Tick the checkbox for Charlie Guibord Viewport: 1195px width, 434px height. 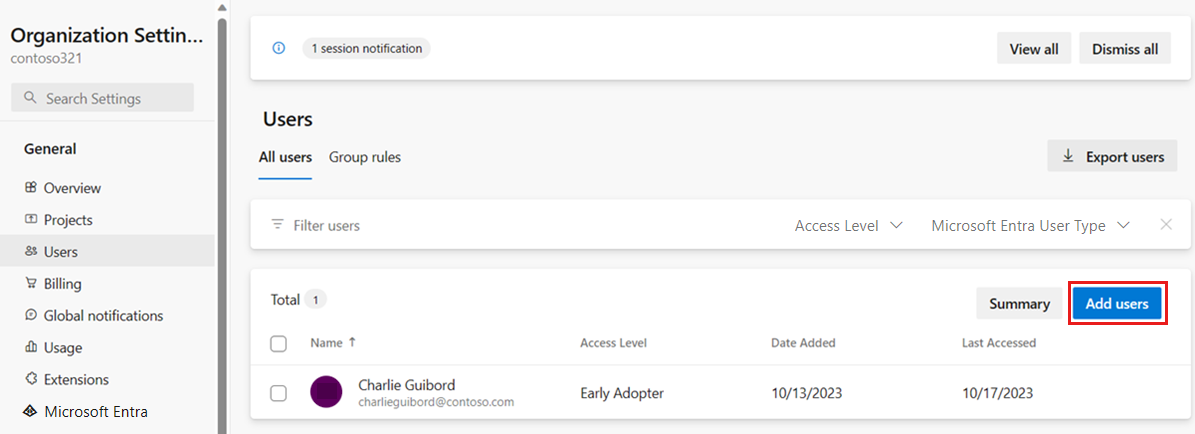pos(279,393)
